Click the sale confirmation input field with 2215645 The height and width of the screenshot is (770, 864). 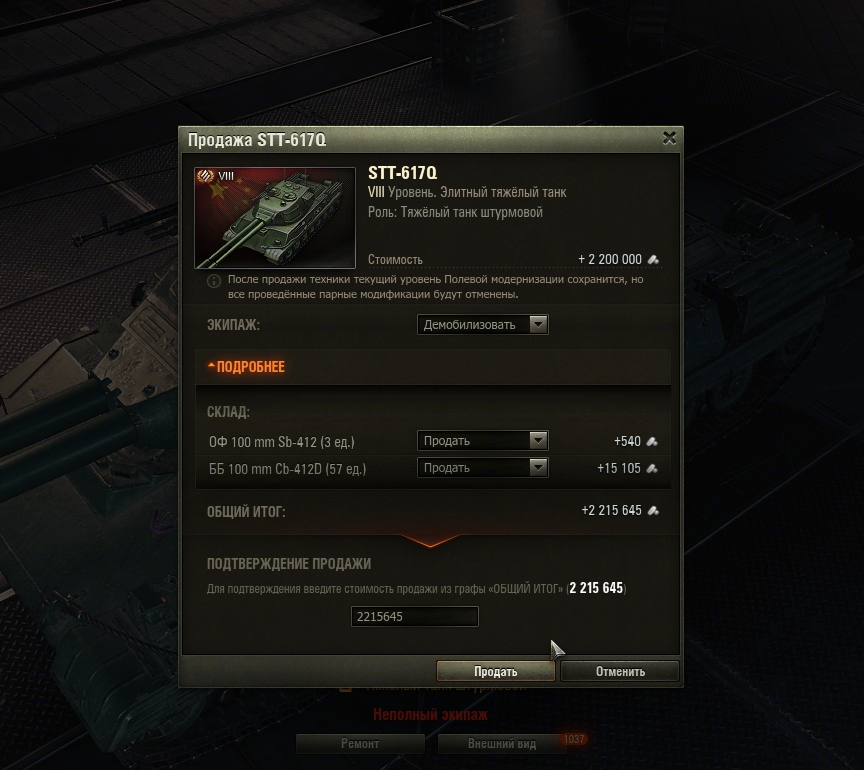415,616
